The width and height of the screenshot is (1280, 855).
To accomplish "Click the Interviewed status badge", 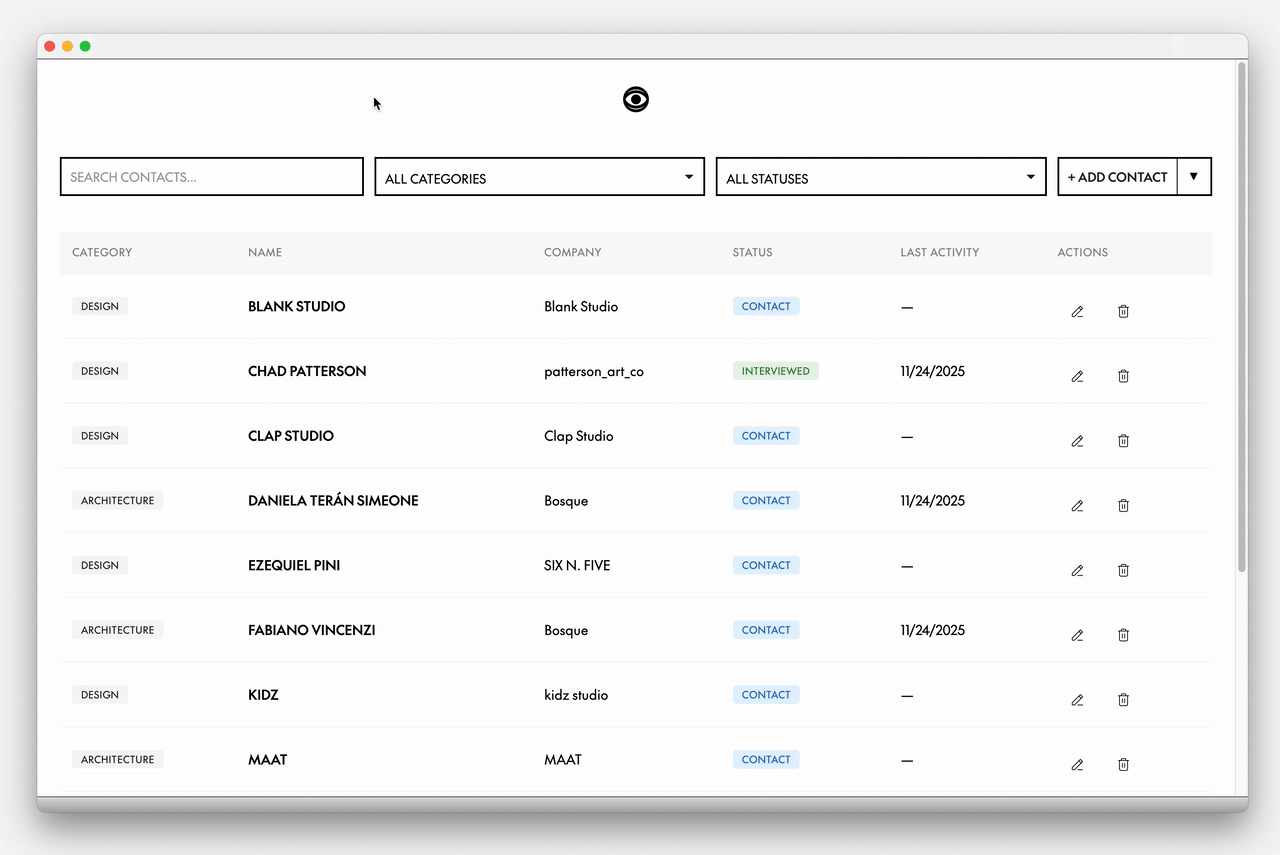I will (x=775, y=371).
